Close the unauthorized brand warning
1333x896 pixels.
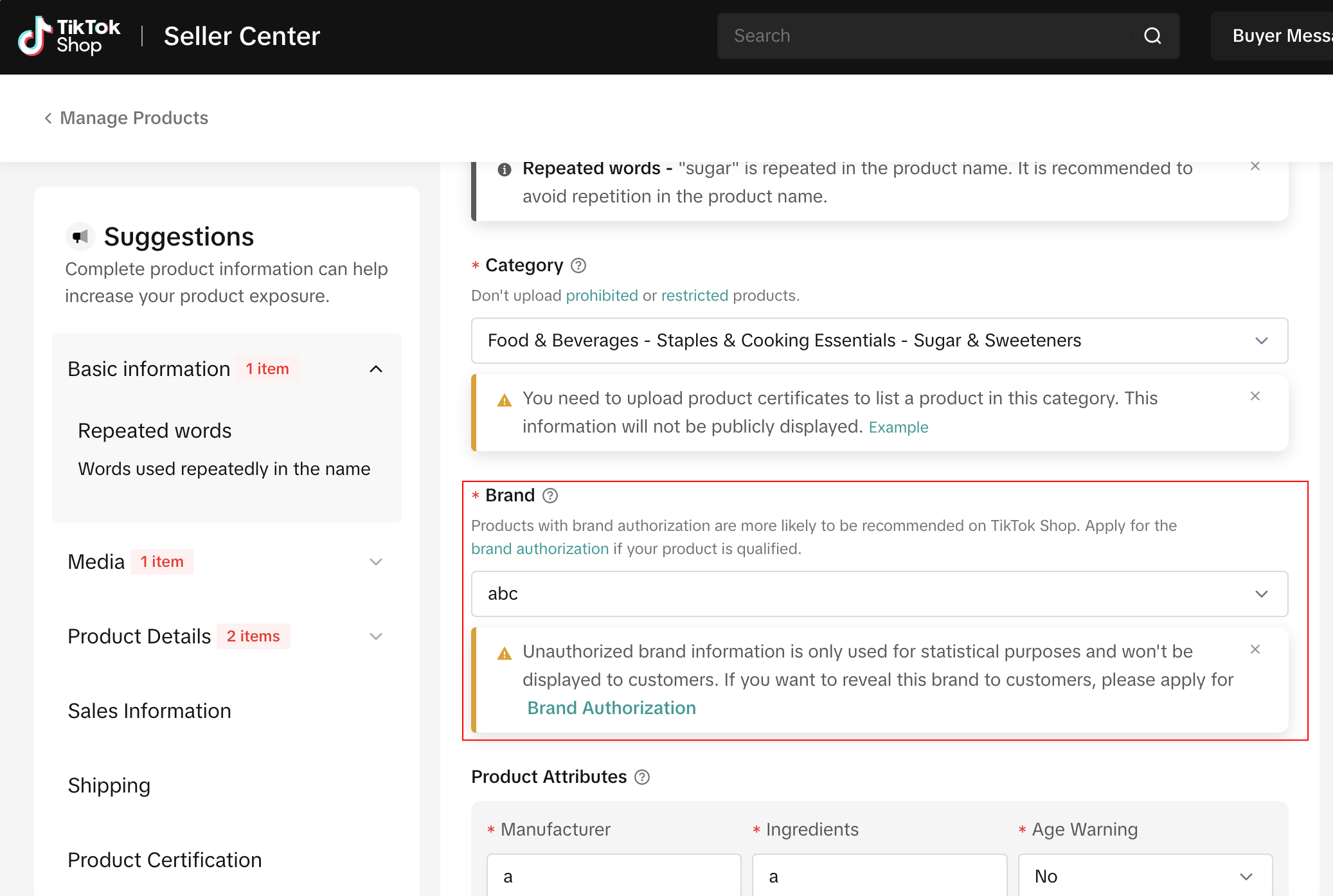(x=1255, y=650)
